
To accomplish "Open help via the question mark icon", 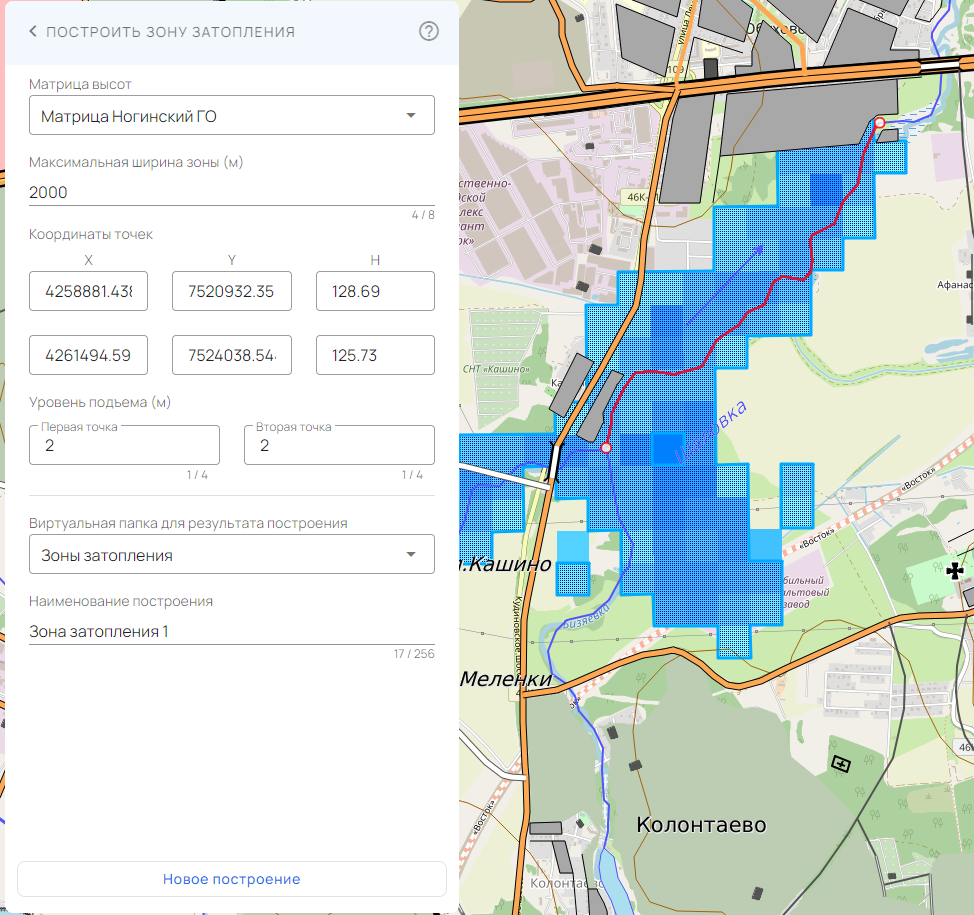I will pos(428,31).
